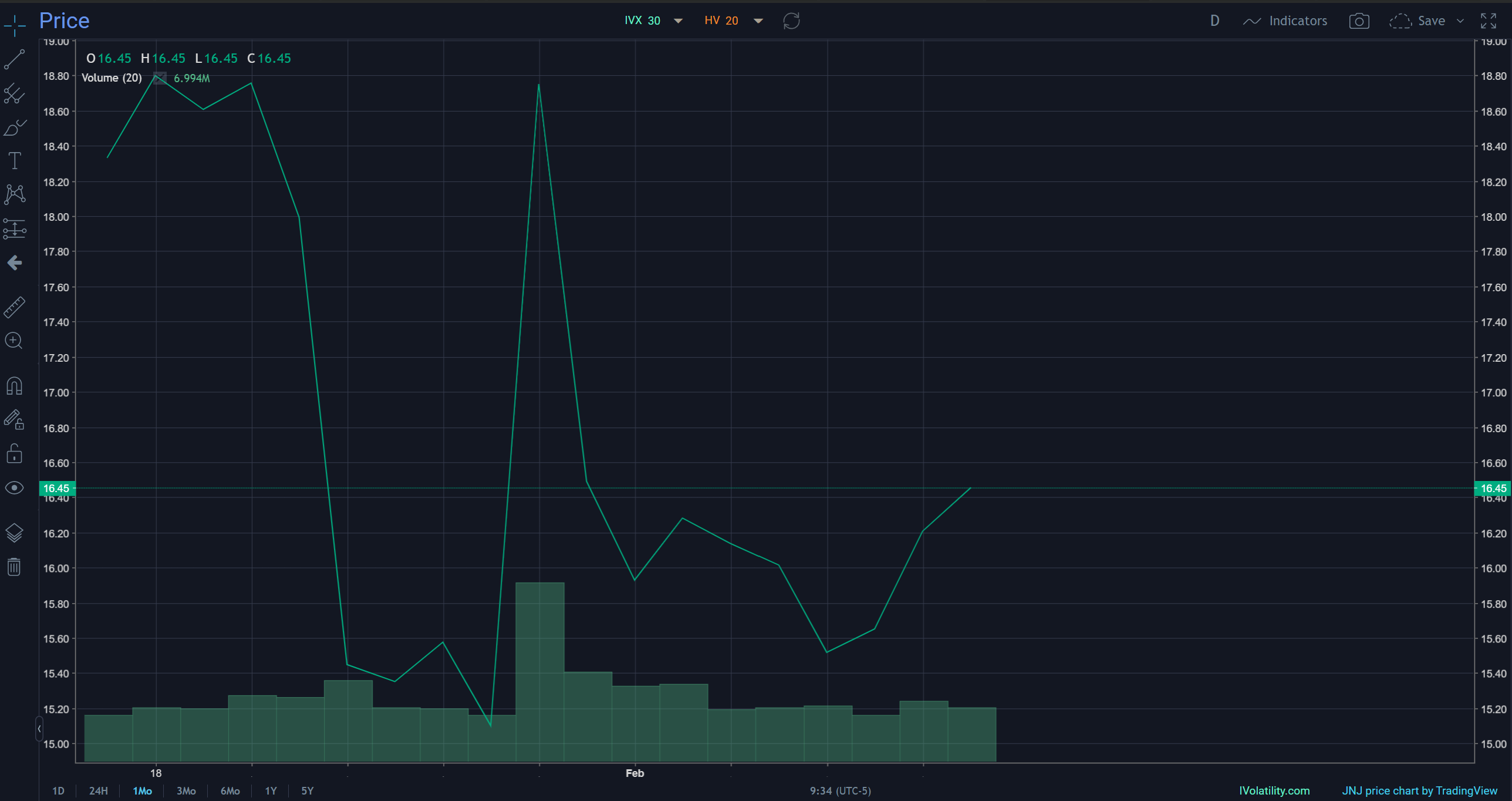Screen dimensions: 1512x801
Task: Toggle stay in drawing mode
Action: click(x=15, y=420)
